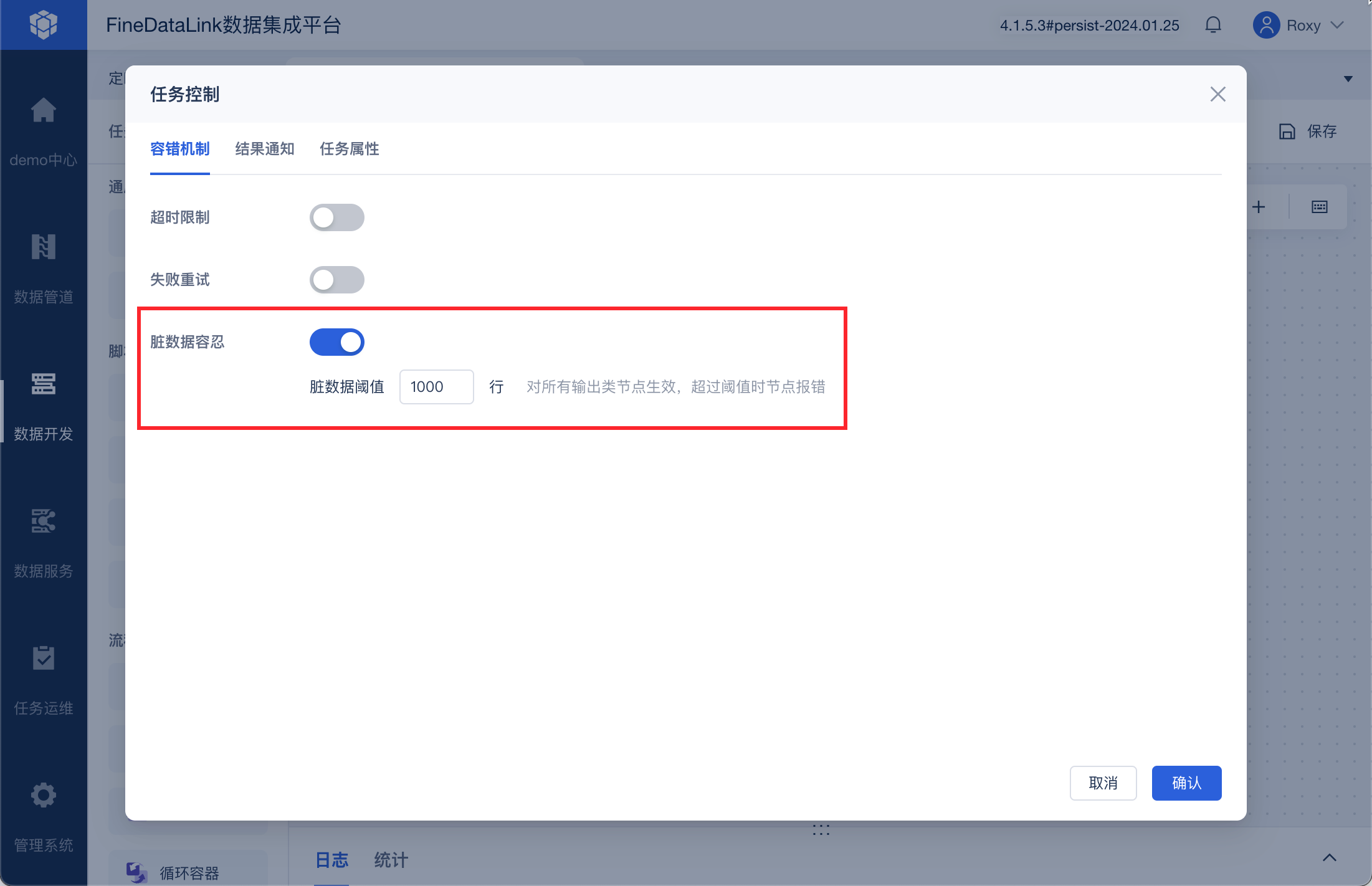
Task: Open the 管理系统 gear icon
Action: pos(44,796)
